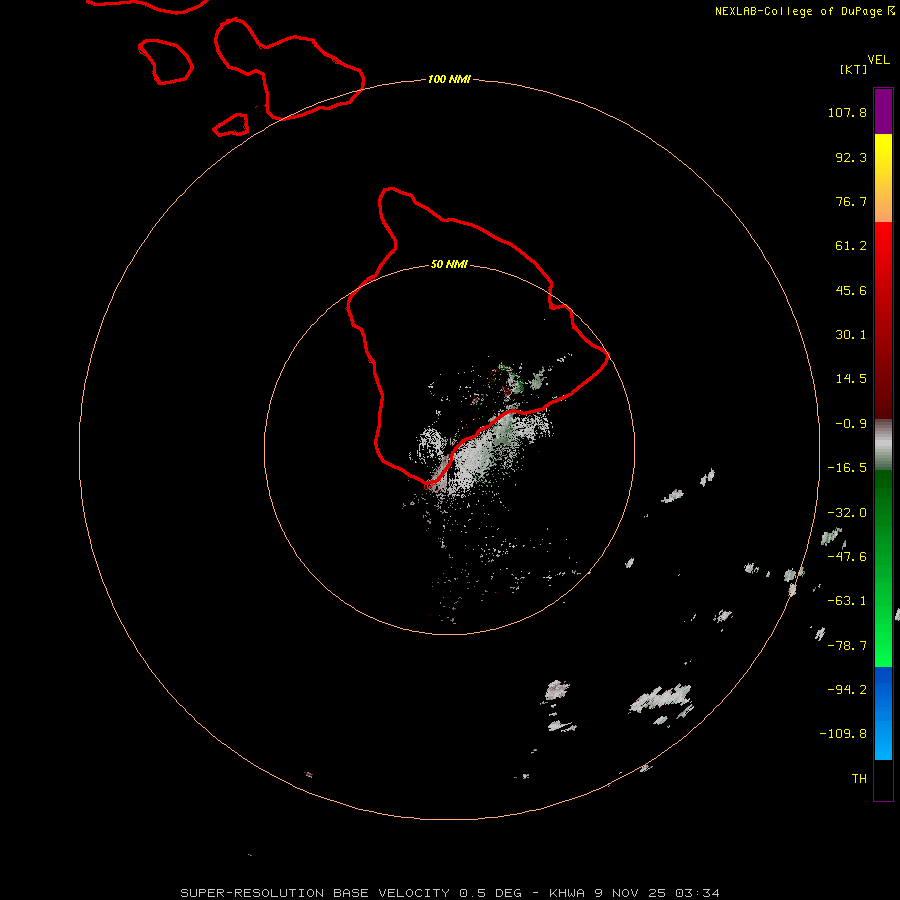Click the -16.5 velocity scale value
The width and height of the screenshot is (900, 900).
(847, 468)
